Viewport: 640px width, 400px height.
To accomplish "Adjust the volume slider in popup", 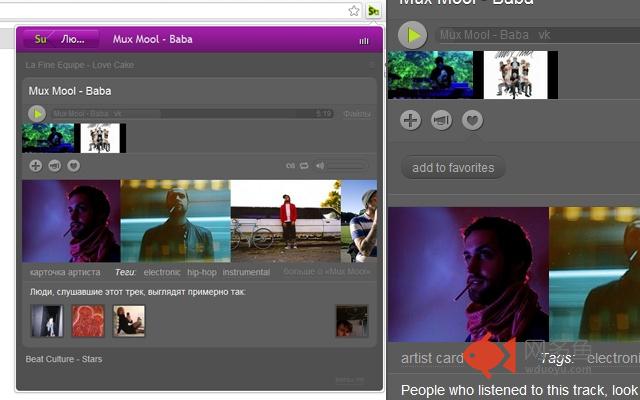I will pos(347,165).
